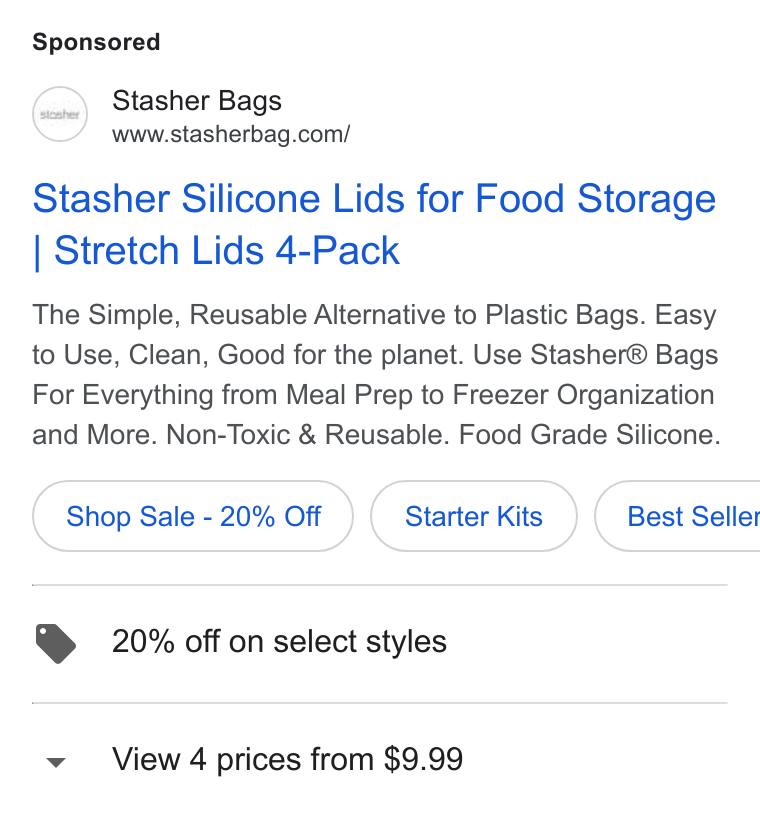Image resolution: width=760 pixels, height=820 pixels.
Task: Click the round Stasher logo icon
Action: click(x=60, y=114)
